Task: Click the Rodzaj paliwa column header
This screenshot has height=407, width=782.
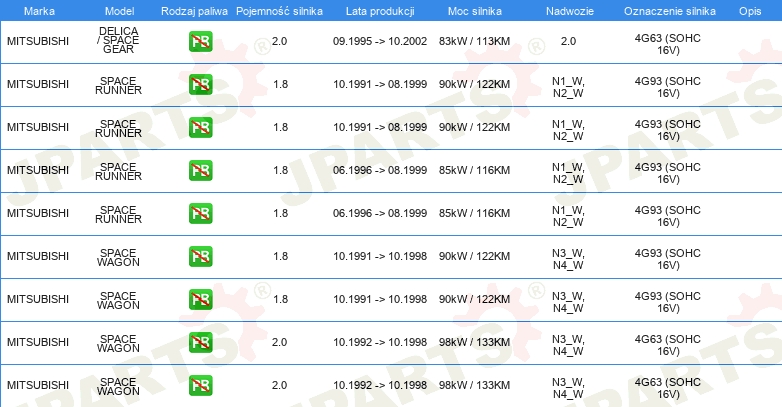Action: (x=195, y=11)
